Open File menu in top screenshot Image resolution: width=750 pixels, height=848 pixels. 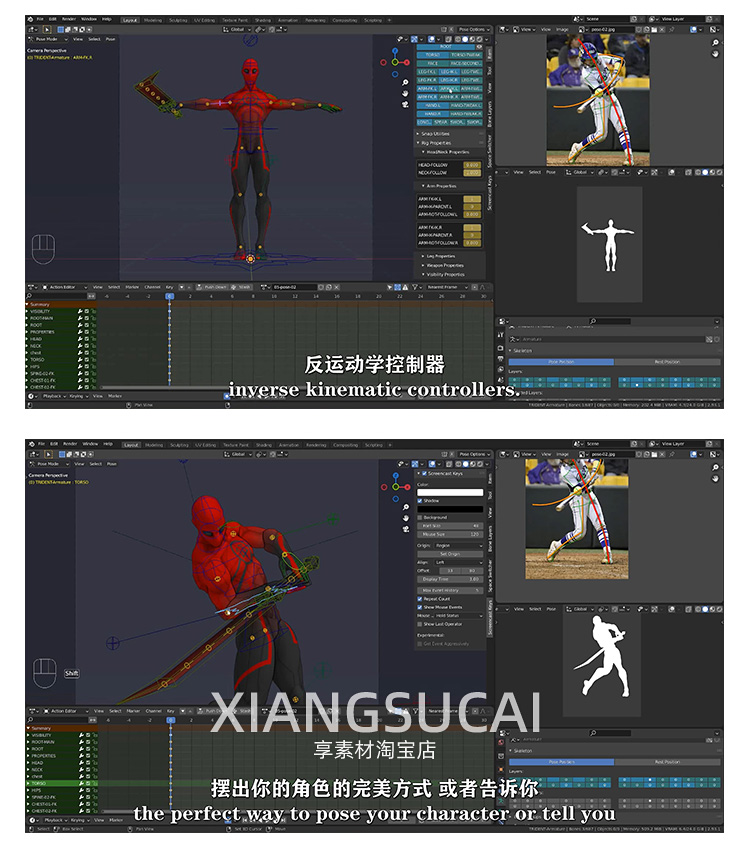point(40,19)
